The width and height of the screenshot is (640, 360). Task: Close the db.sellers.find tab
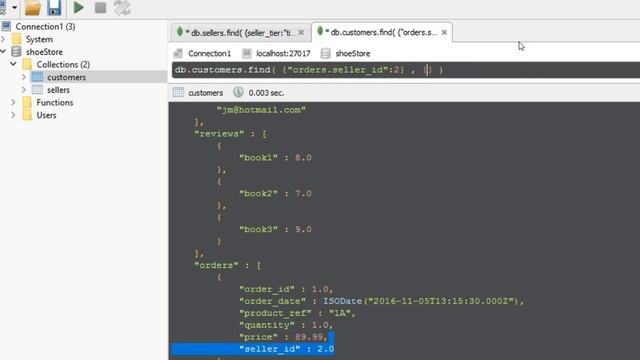[x=301, y=33]
